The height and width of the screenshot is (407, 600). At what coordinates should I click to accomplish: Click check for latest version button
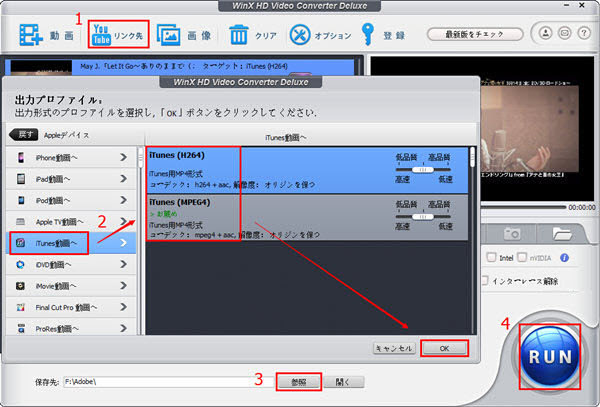[x=474, y=34]
